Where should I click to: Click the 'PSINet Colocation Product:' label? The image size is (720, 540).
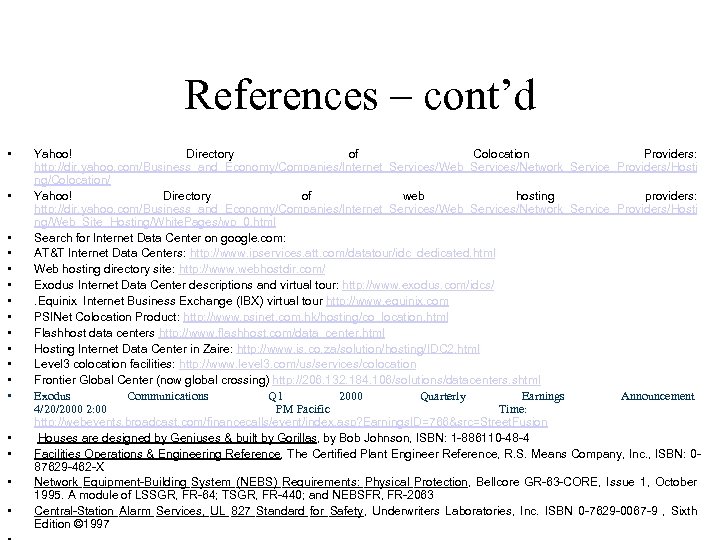pyautogui.click(x=107, y=317)
